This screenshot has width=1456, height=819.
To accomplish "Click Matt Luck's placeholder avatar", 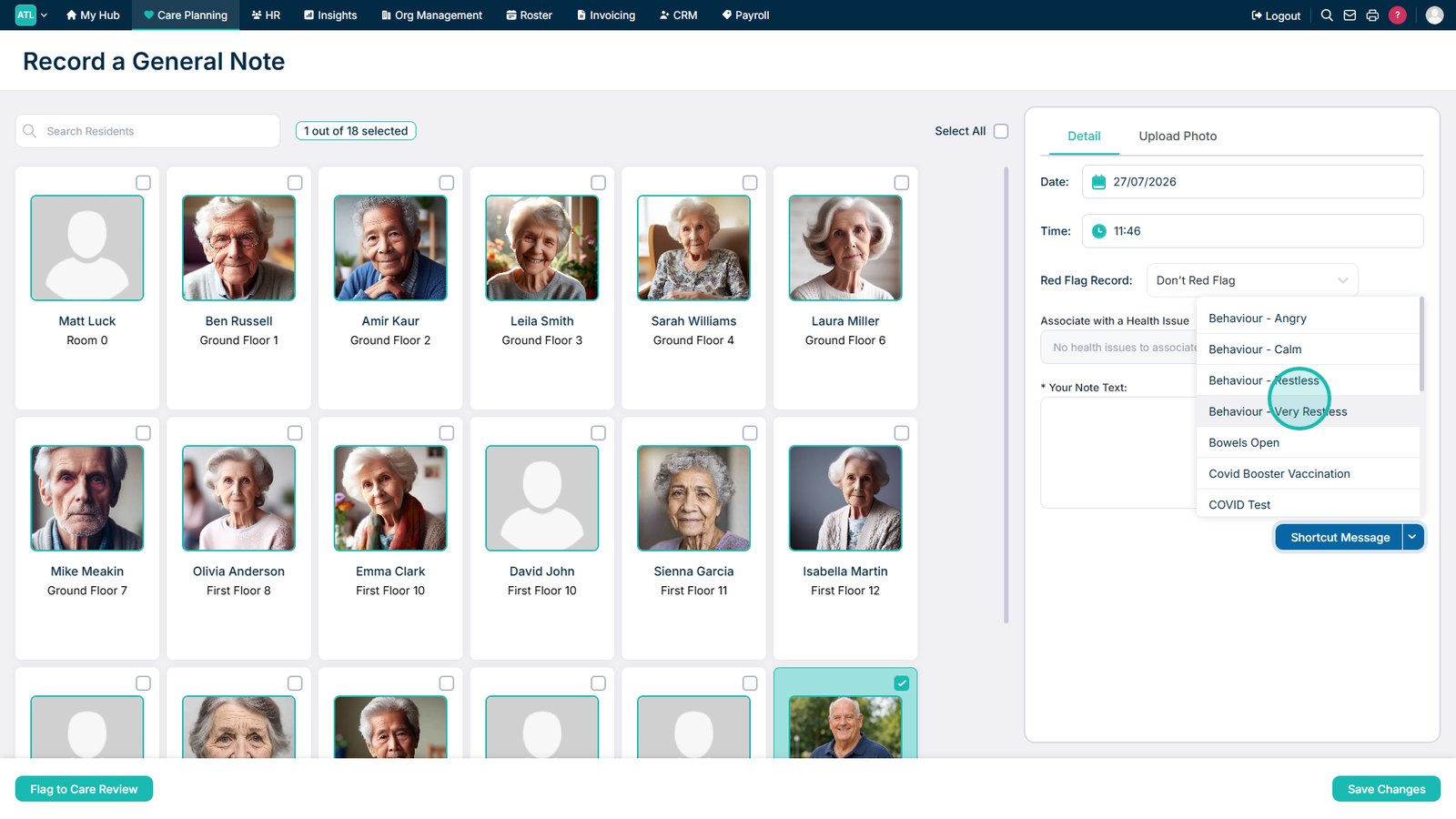I will [x=87, y=248].
